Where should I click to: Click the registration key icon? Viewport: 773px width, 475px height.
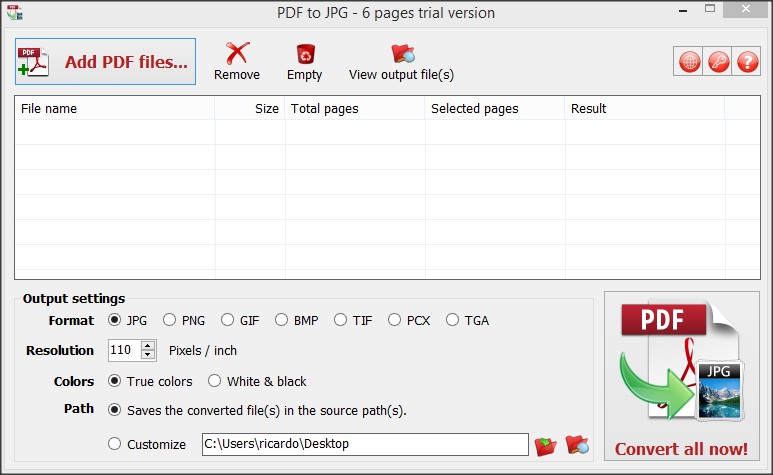(x=718, y=62)
